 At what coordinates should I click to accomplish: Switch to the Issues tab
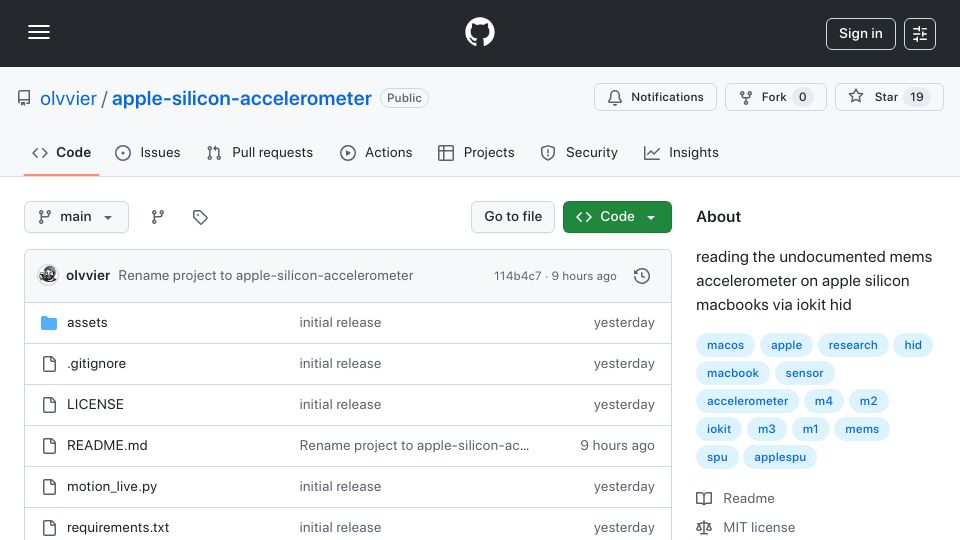(x=148, y=152)
